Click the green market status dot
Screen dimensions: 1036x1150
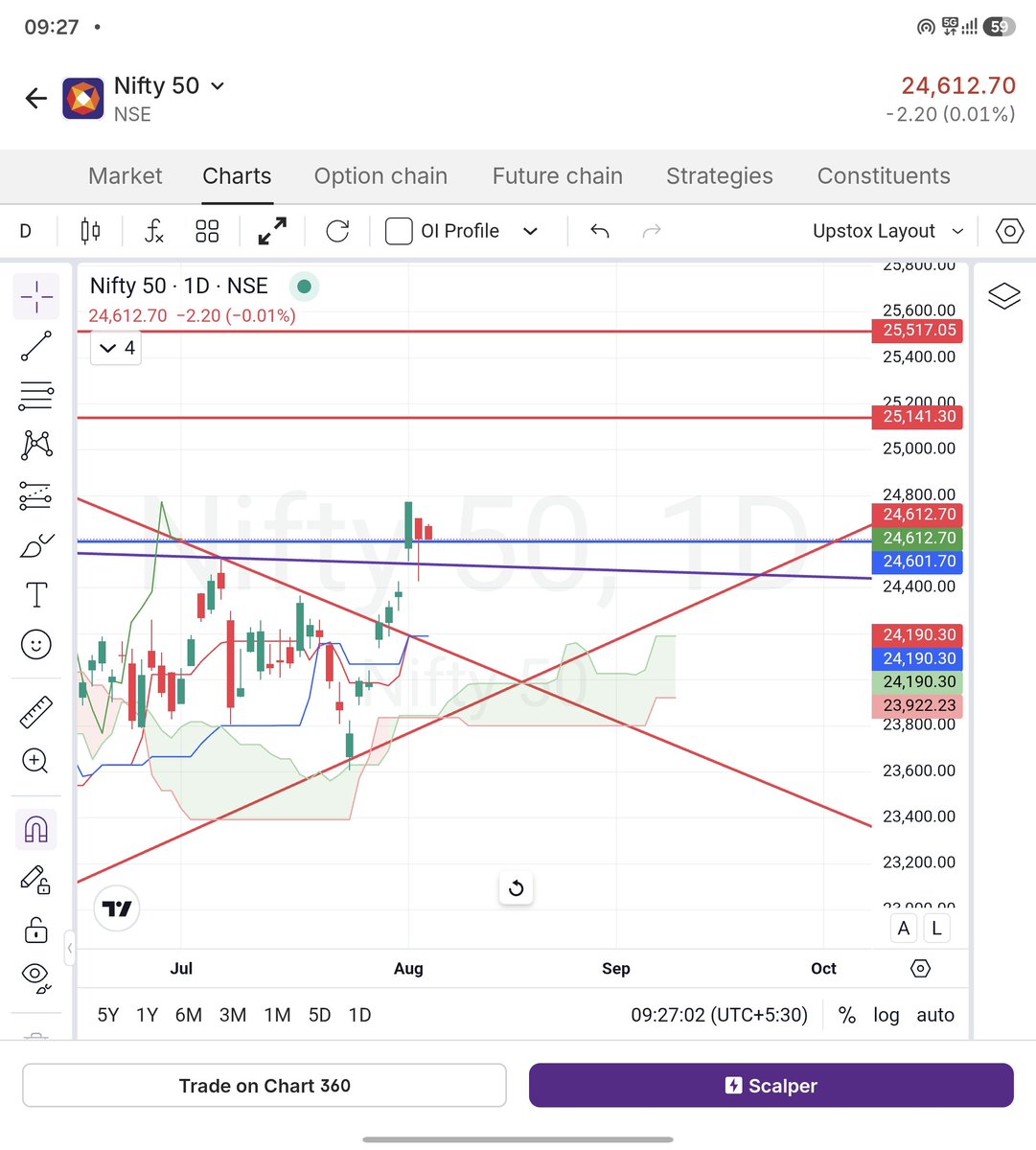(304, 286)
